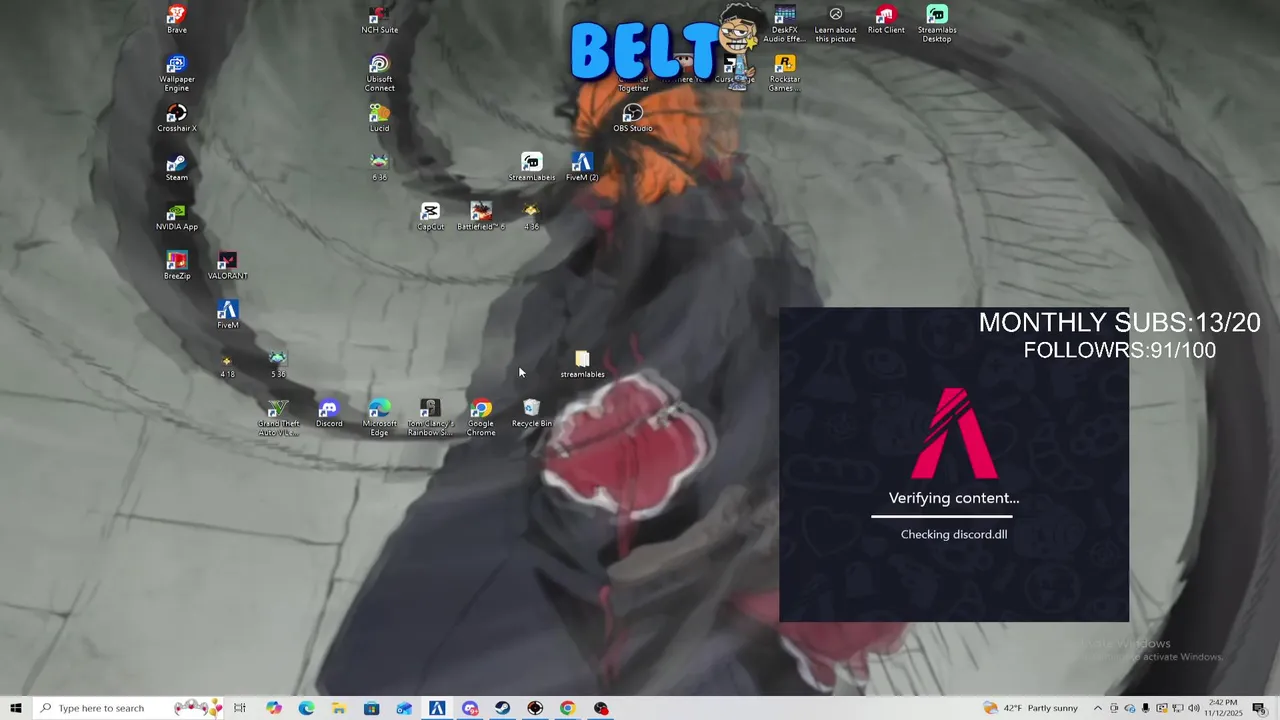Select the Recycle Bin desktop icon
Image resolution: width=1280 pixels, height=720 pixels.
pyautogui.click(x=531, y=413)
